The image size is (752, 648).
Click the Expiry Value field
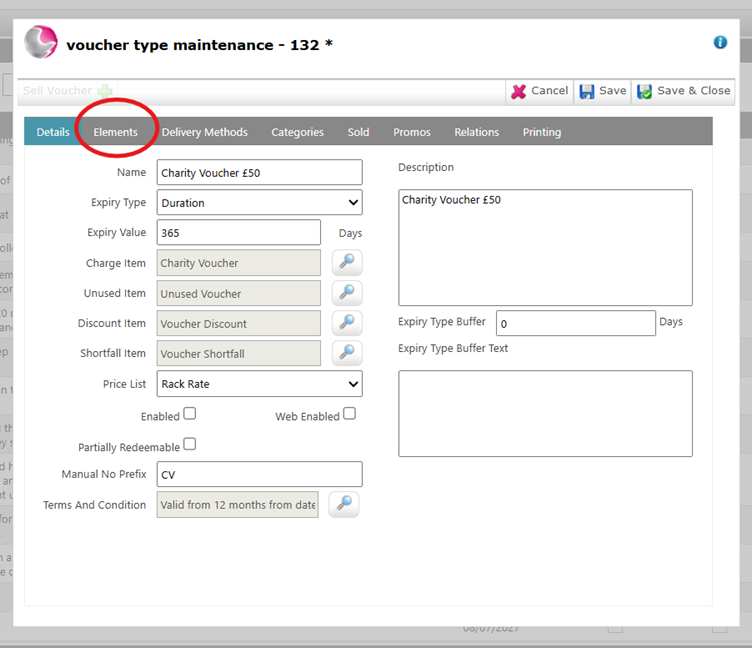click(239, 232)
